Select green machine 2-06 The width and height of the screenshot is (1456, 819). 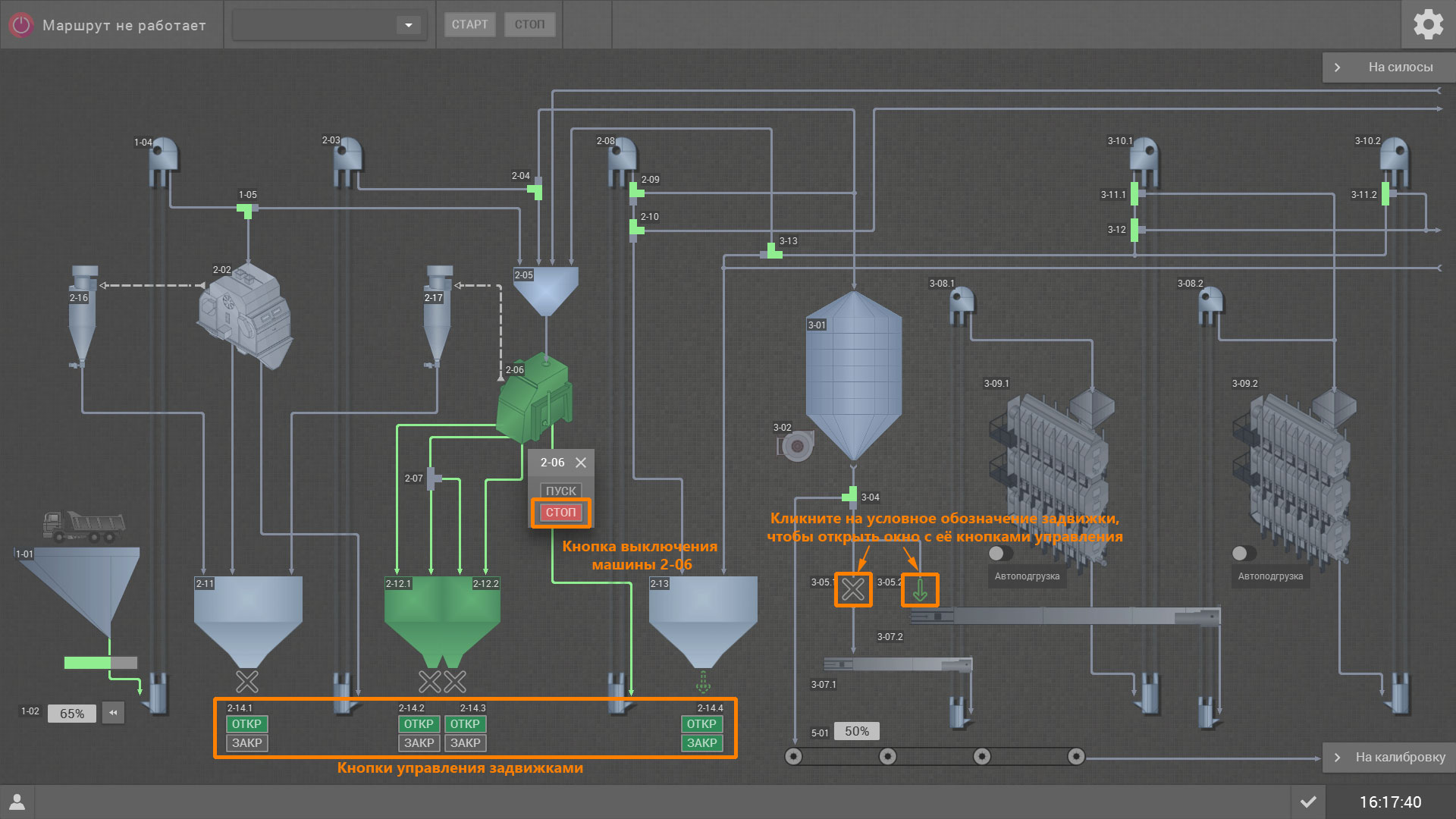click(x=534, y=398)
